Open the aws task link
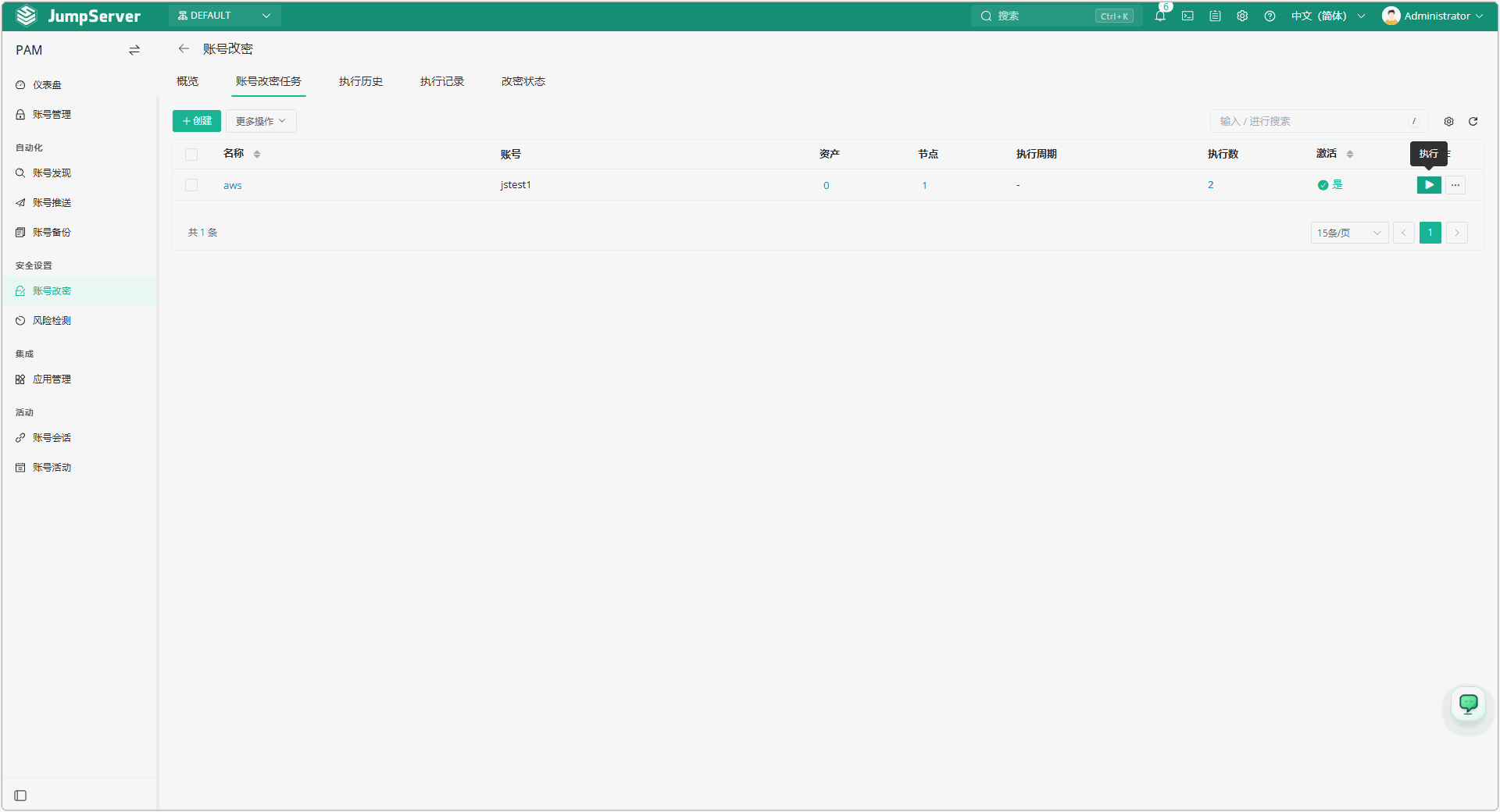The height and width of the screenshot is (812, 1500). [233, 185]
